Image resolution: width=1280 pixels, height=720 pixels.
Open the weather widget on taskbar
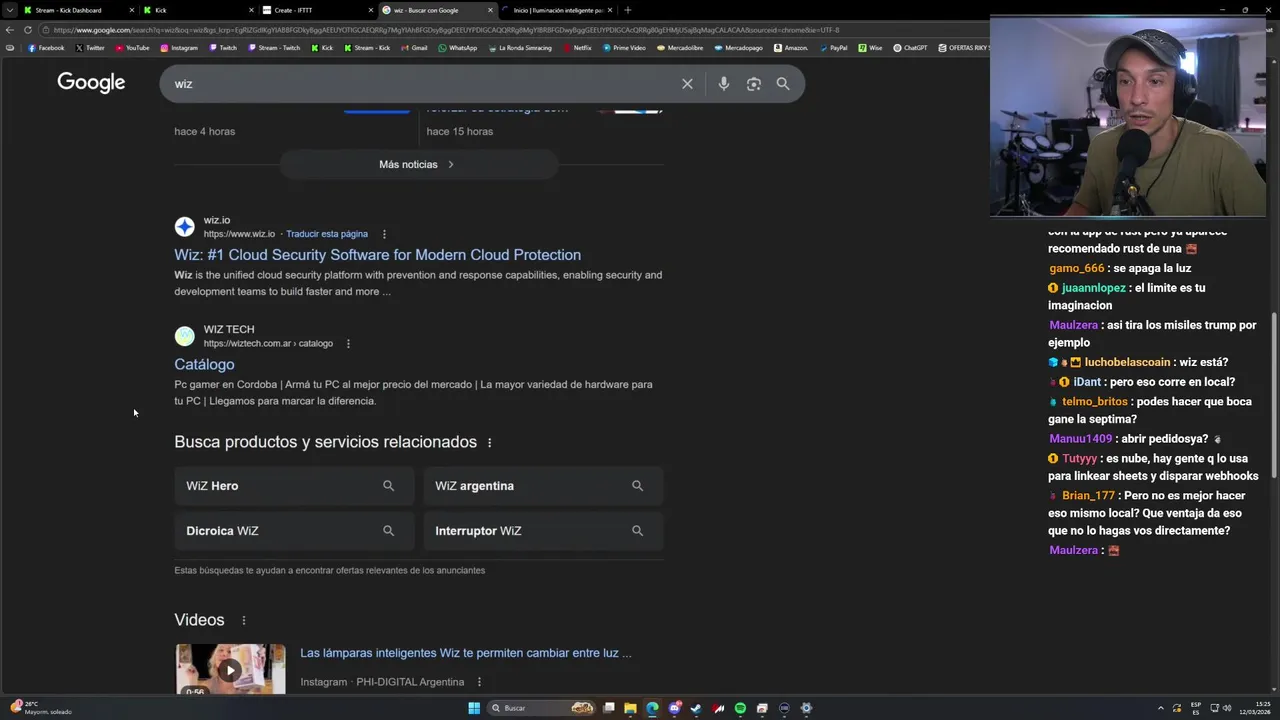click(42, 708)
